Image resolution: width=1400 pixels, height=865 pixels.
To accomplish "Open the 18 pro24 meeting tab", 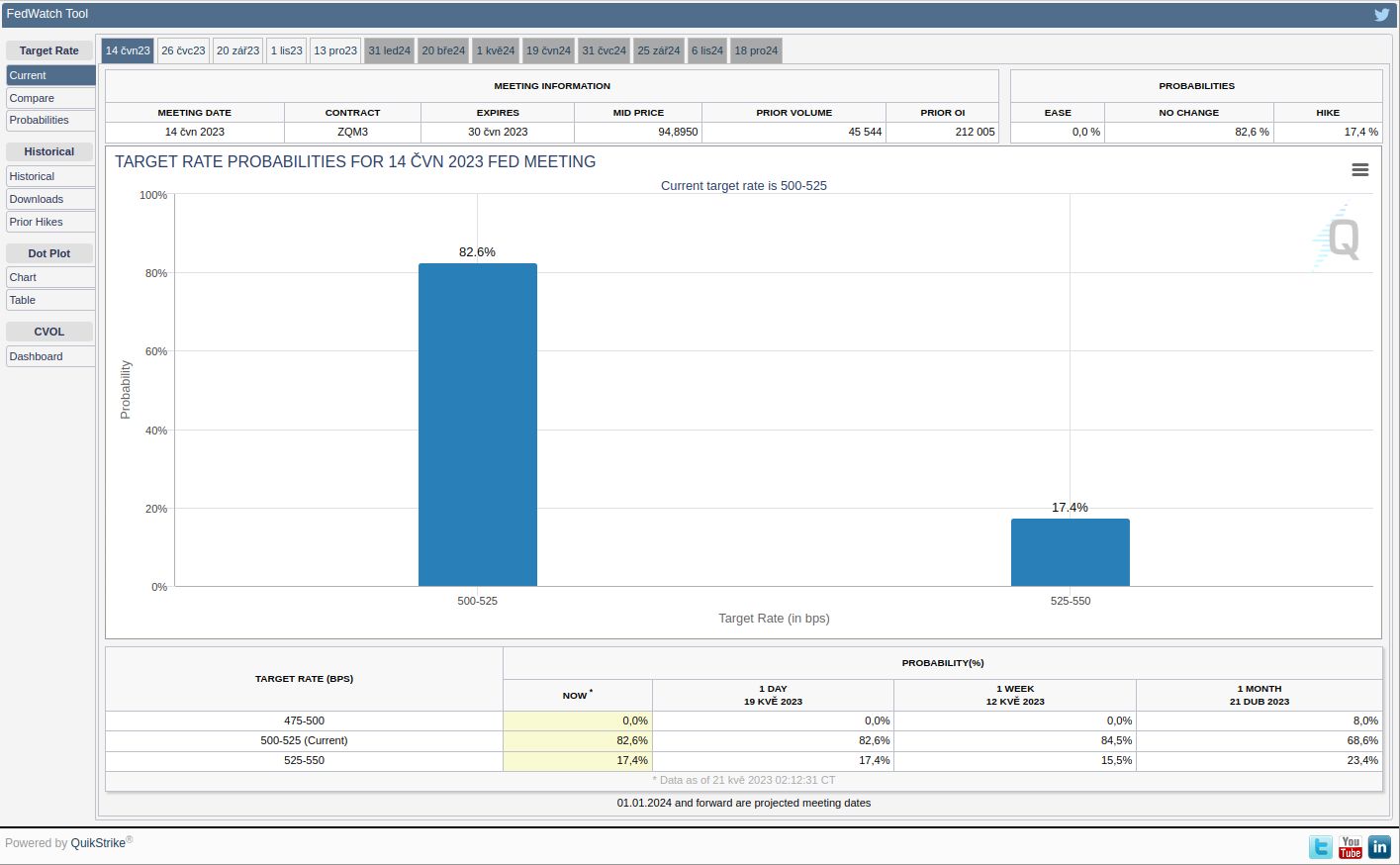I will tap(756, 50).
